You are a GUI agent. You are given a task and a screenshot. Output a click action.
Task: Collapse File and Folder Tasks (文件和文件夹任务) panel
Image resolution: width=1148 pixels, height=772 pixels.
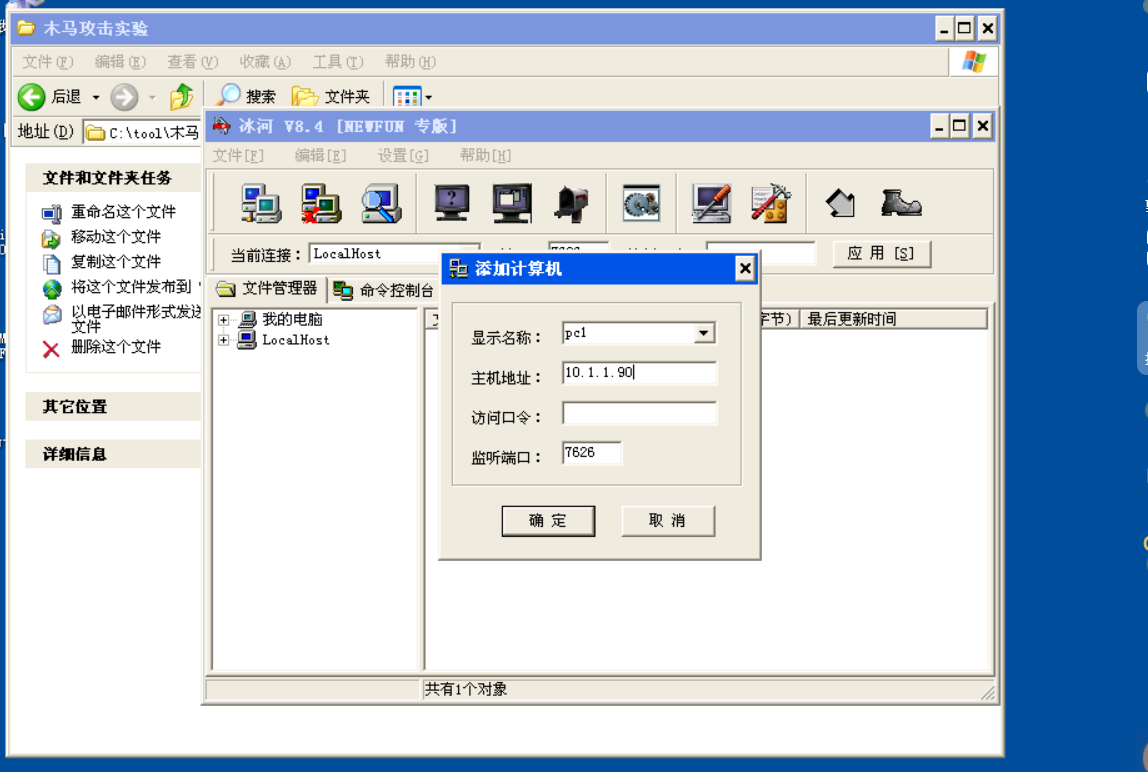pos(113,178)
